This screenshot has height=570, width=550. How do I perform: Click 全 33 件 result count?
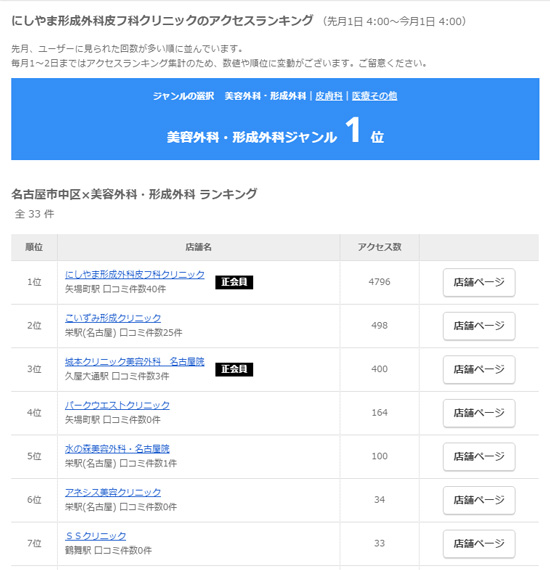[x=35, y=214]
